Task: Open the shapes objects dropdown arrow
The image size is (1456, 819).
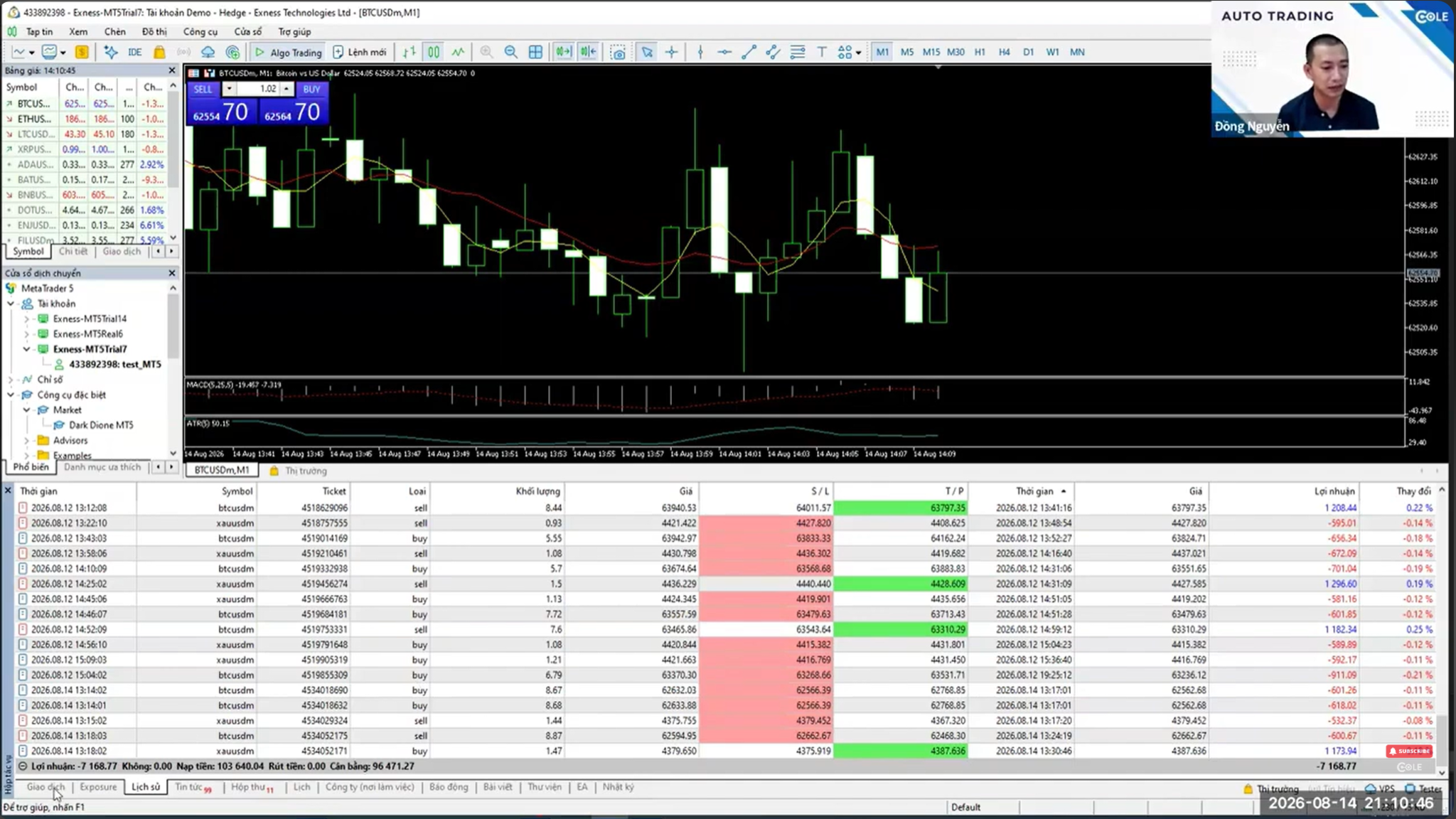Action: coord(859,53)
